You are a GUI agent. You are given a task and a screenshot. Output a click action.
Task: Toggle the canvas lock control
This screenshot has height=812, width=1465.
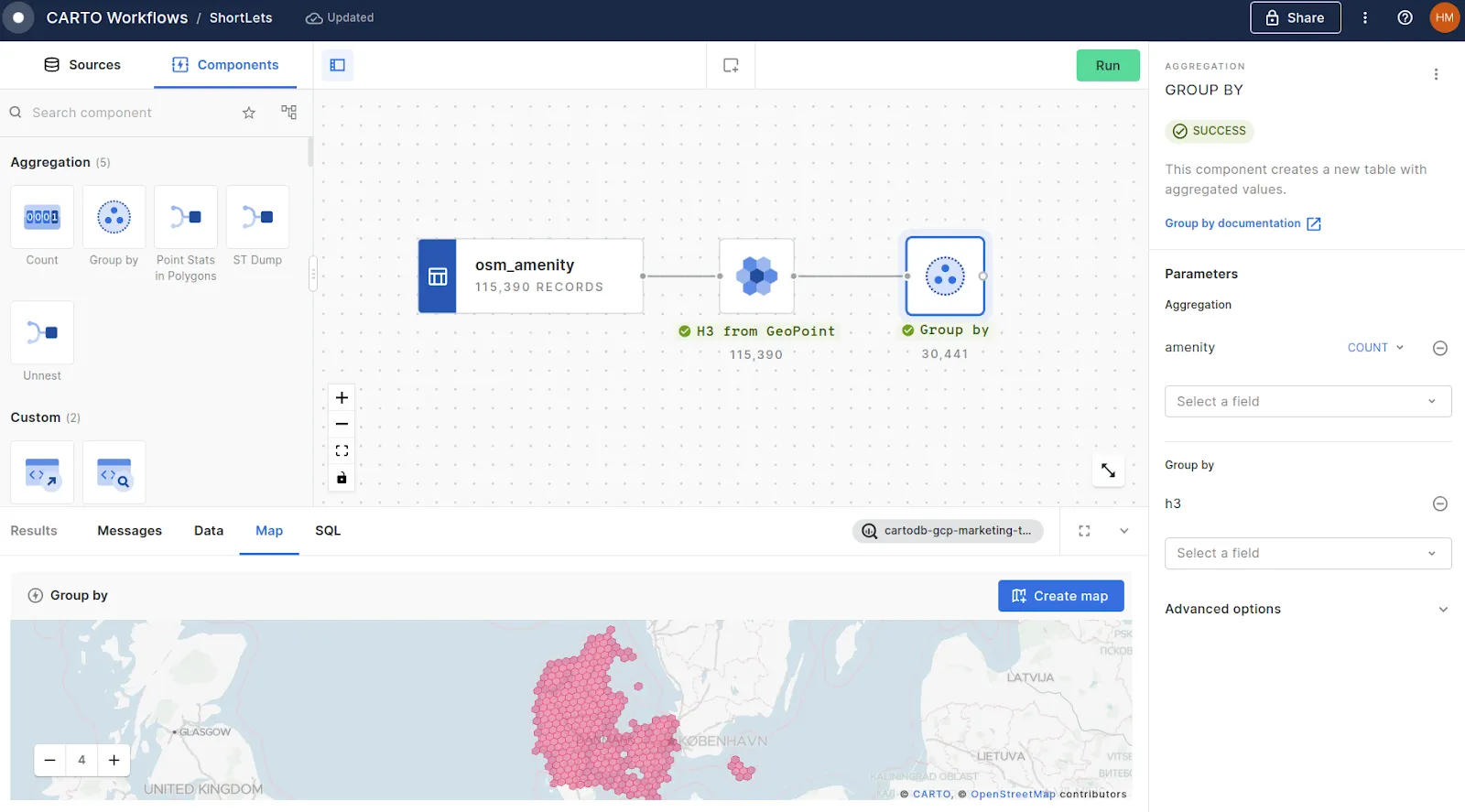coord(342,478)
